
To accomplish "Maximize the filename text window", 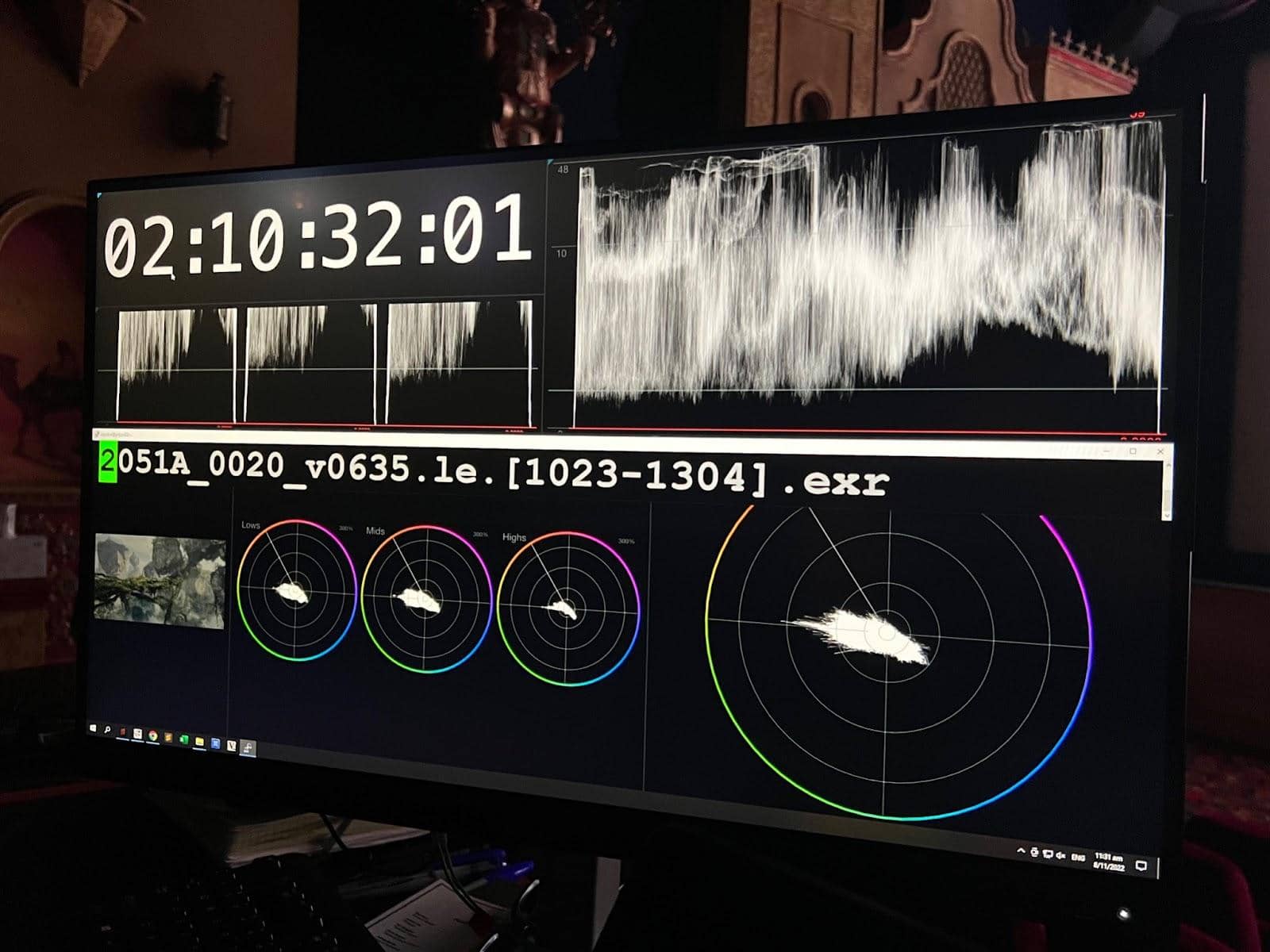I will 1133,451.
